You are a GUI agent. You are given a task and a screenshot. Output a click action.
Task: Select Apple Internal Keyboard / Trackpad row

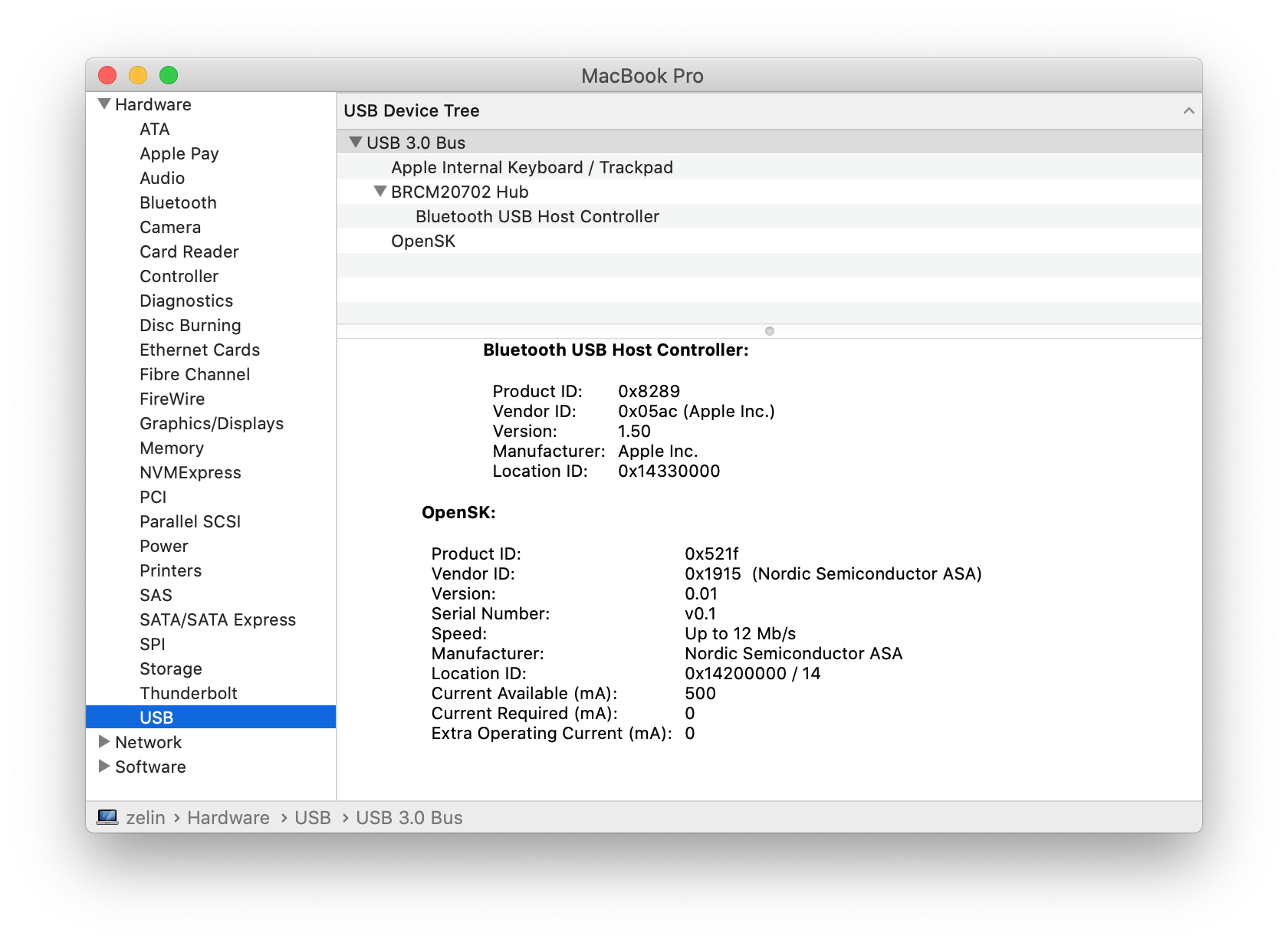769,167
